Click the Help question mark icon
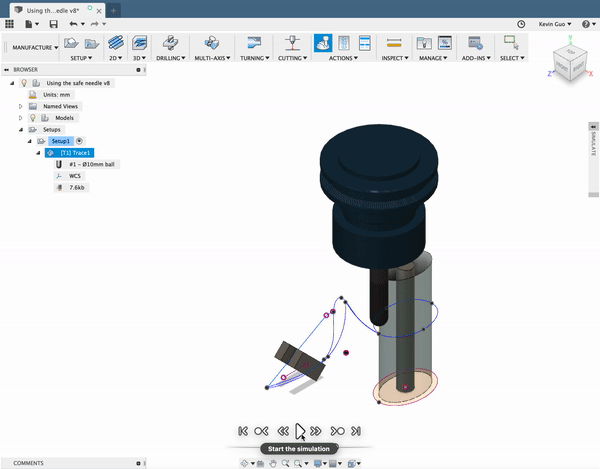The width and height of the screenshot is (600, 469). click(x=585, y=24)
